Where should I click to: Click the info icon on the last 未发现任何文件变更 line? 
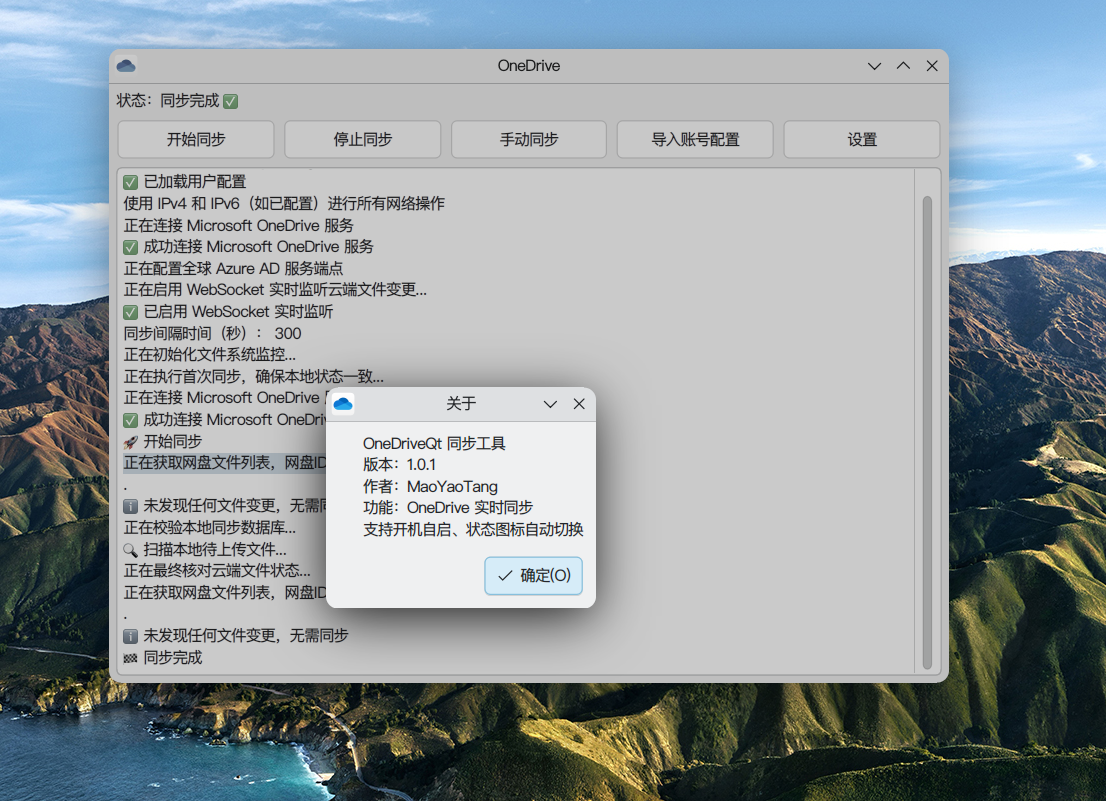130,637
